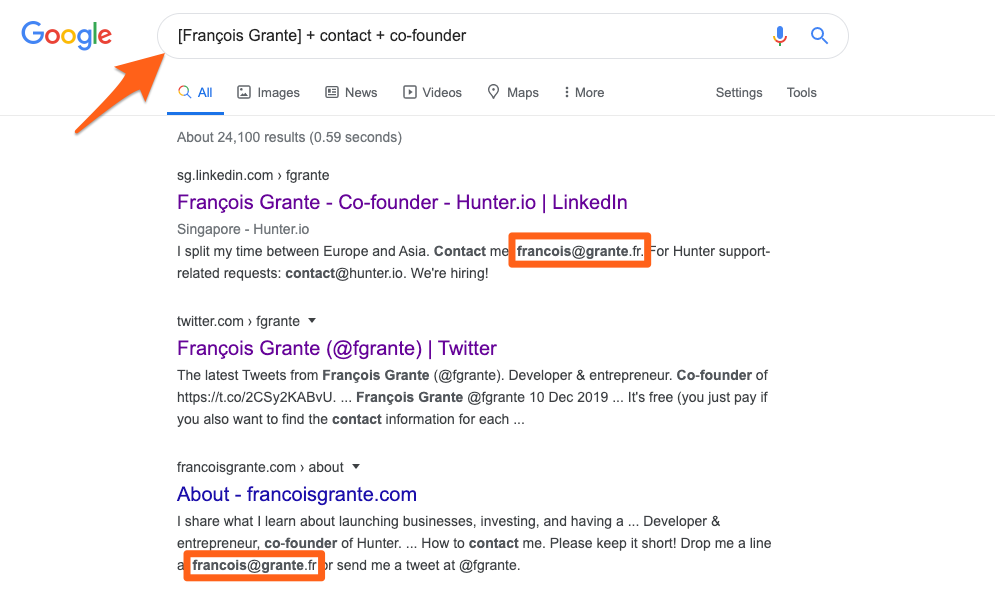Click francois@grante.fr in the francoisgrante.com snippet
Viewport: 995px width, 601px height.
point(254,565)
